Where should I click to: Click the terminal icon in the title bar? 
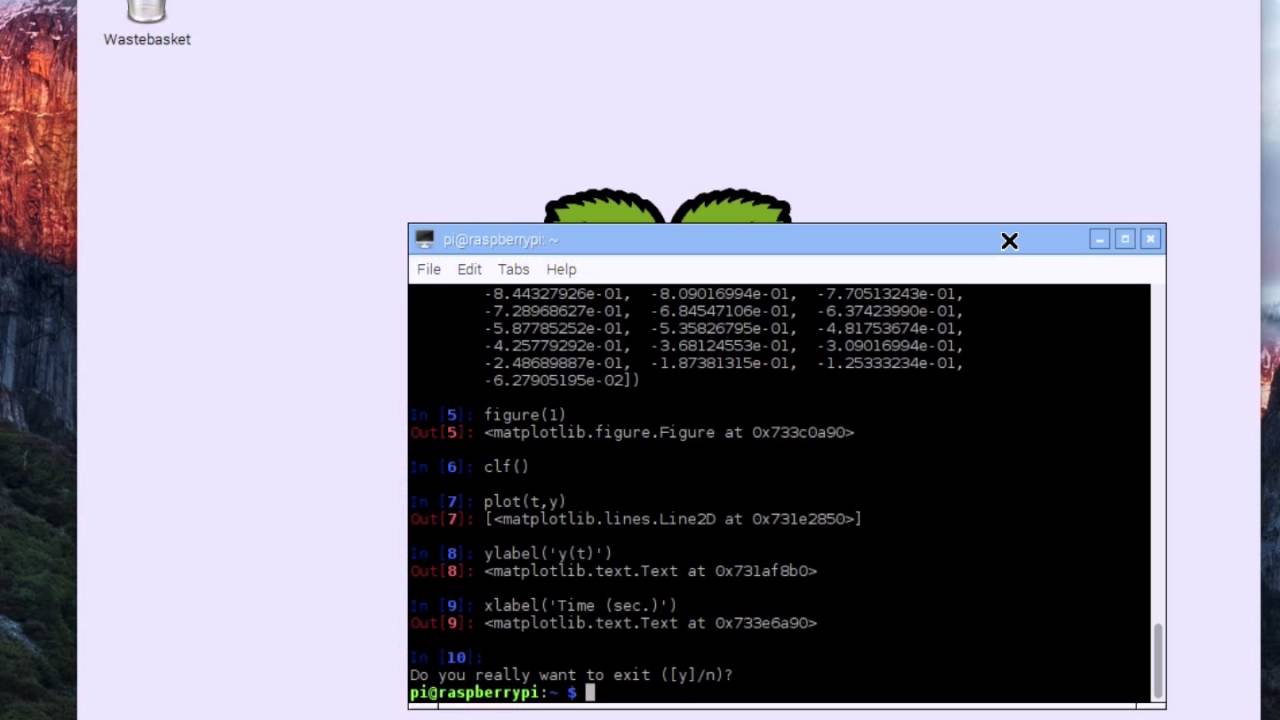click(x=425, y=239)
